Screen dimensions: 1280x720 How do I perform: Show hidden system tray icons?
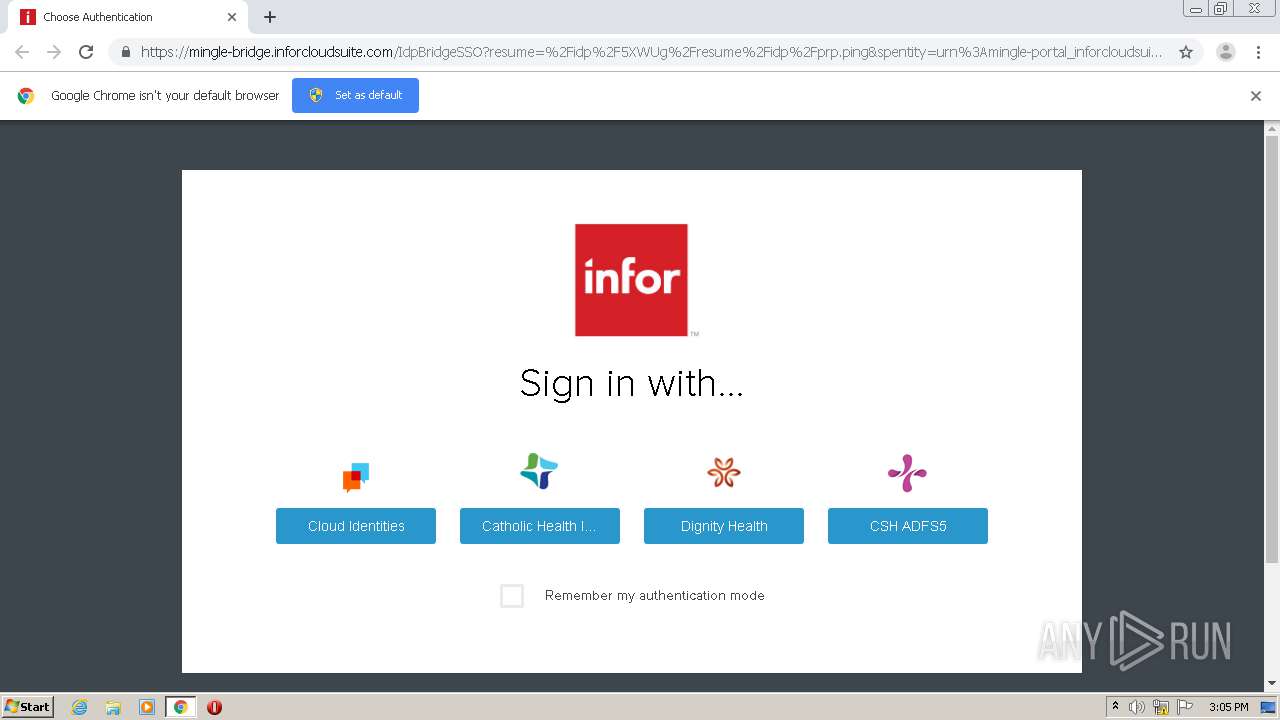(1115, 707)
